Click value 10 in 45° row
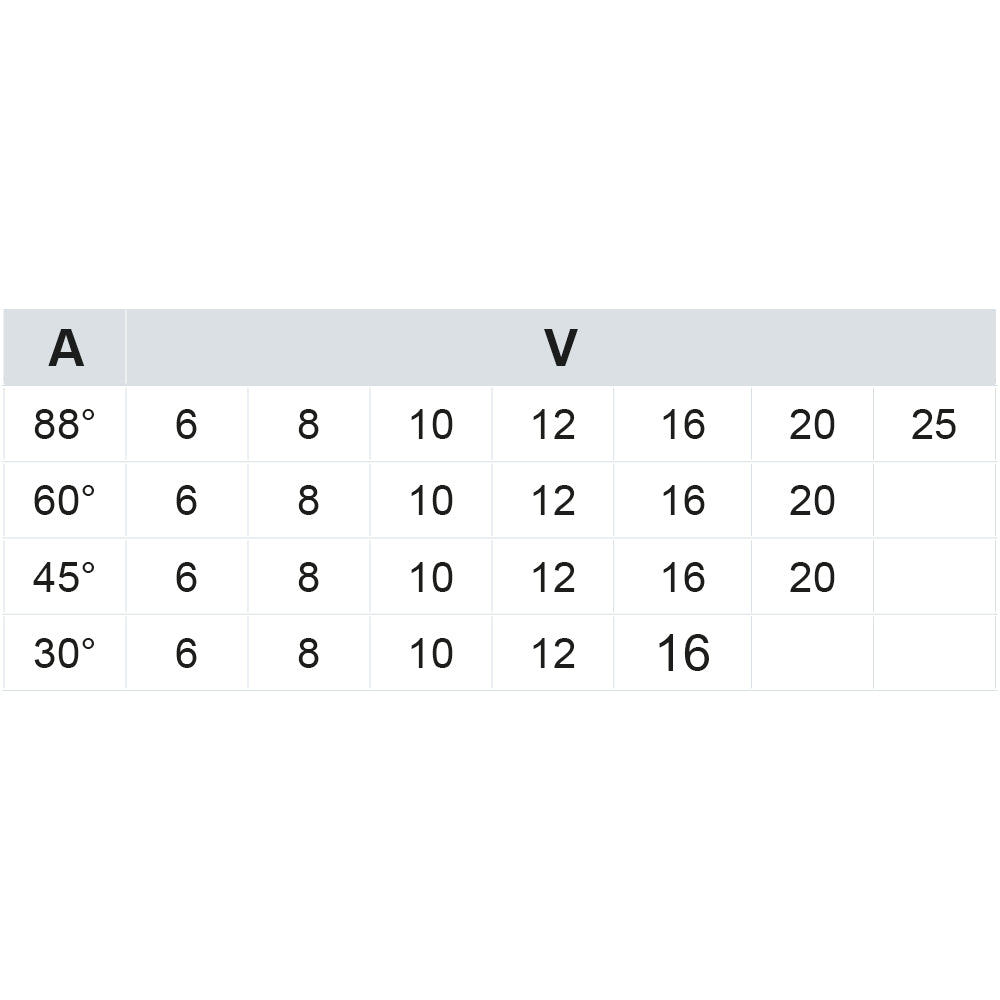This screenshot has height=1000, width=1000. 431,577
